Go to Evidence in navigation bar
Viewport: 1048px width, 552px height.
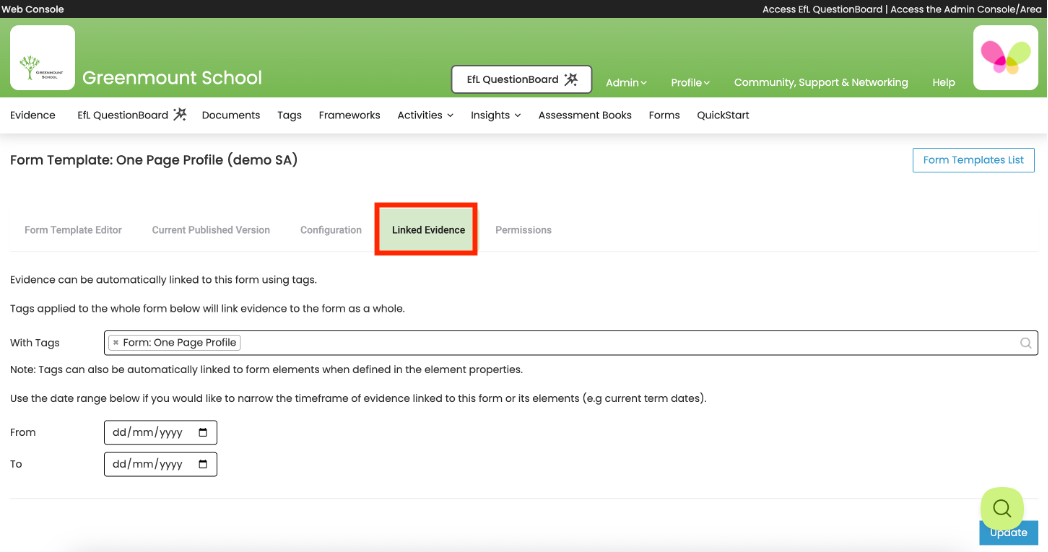pos(33,115)
